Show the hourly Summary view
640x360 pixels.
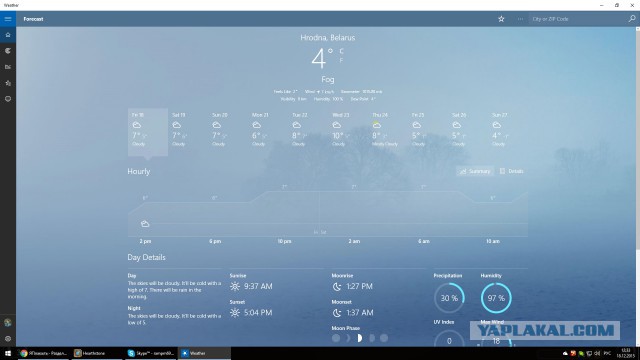[x=475, y=171]
